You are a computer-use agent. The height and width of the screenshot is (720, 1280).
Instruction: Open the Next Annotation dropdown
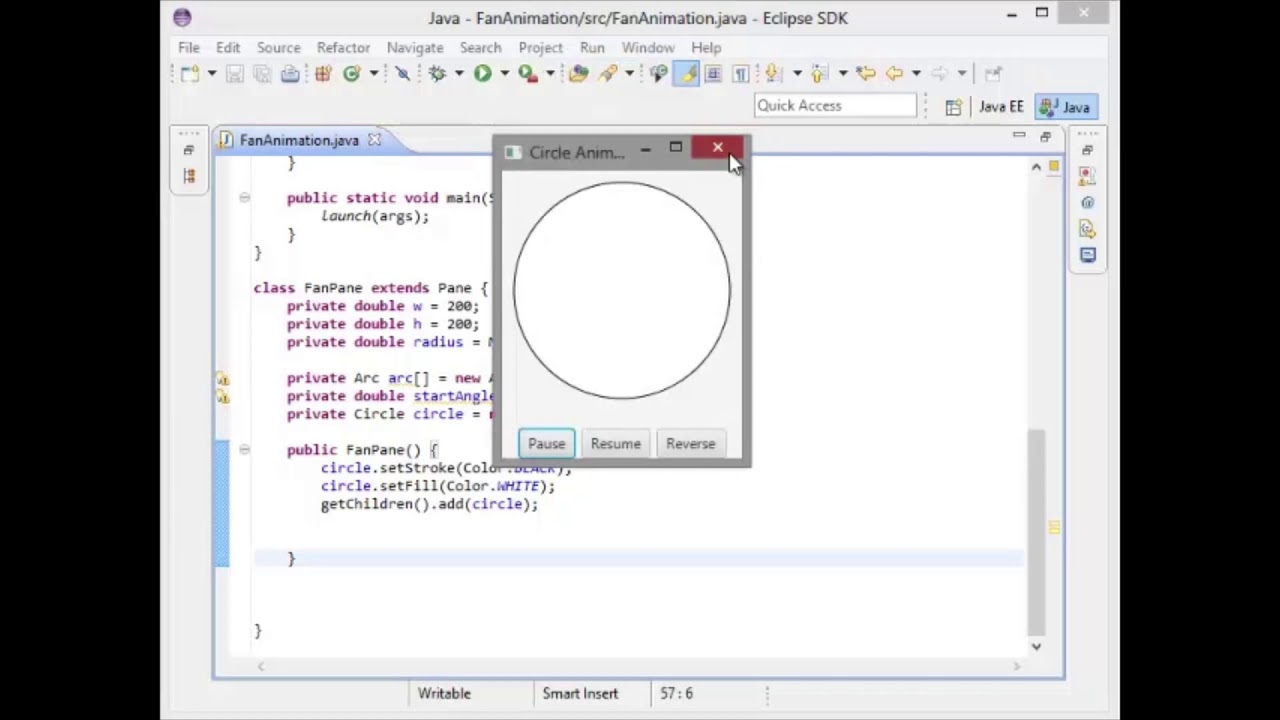pyautogui.click(x=797, y=73)
